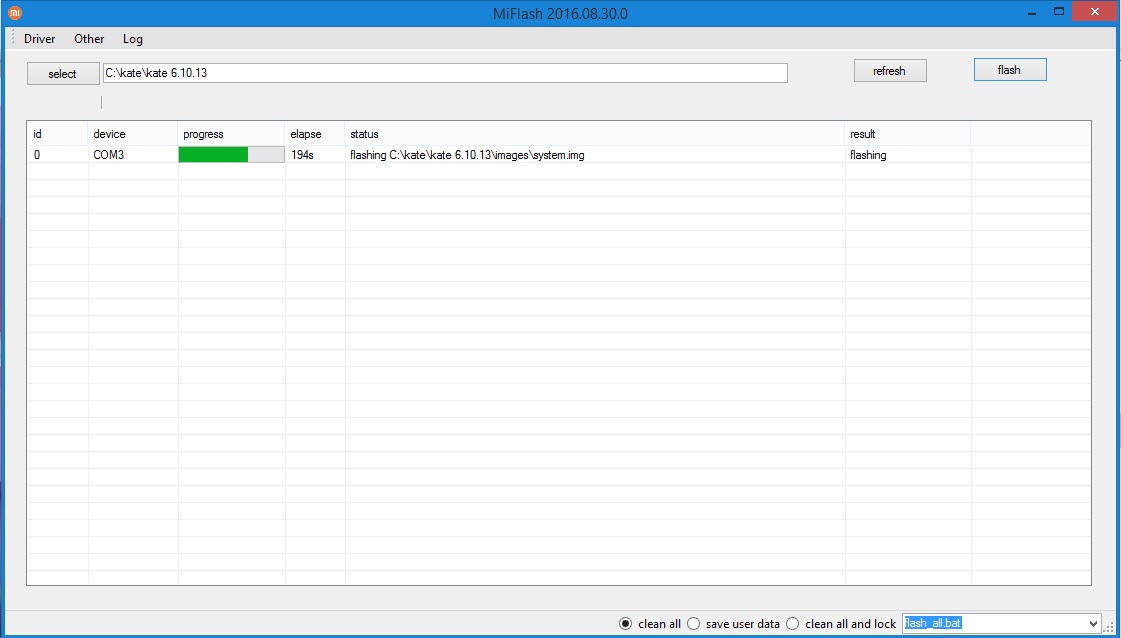Click the 'status' column header

click(364, 134)
